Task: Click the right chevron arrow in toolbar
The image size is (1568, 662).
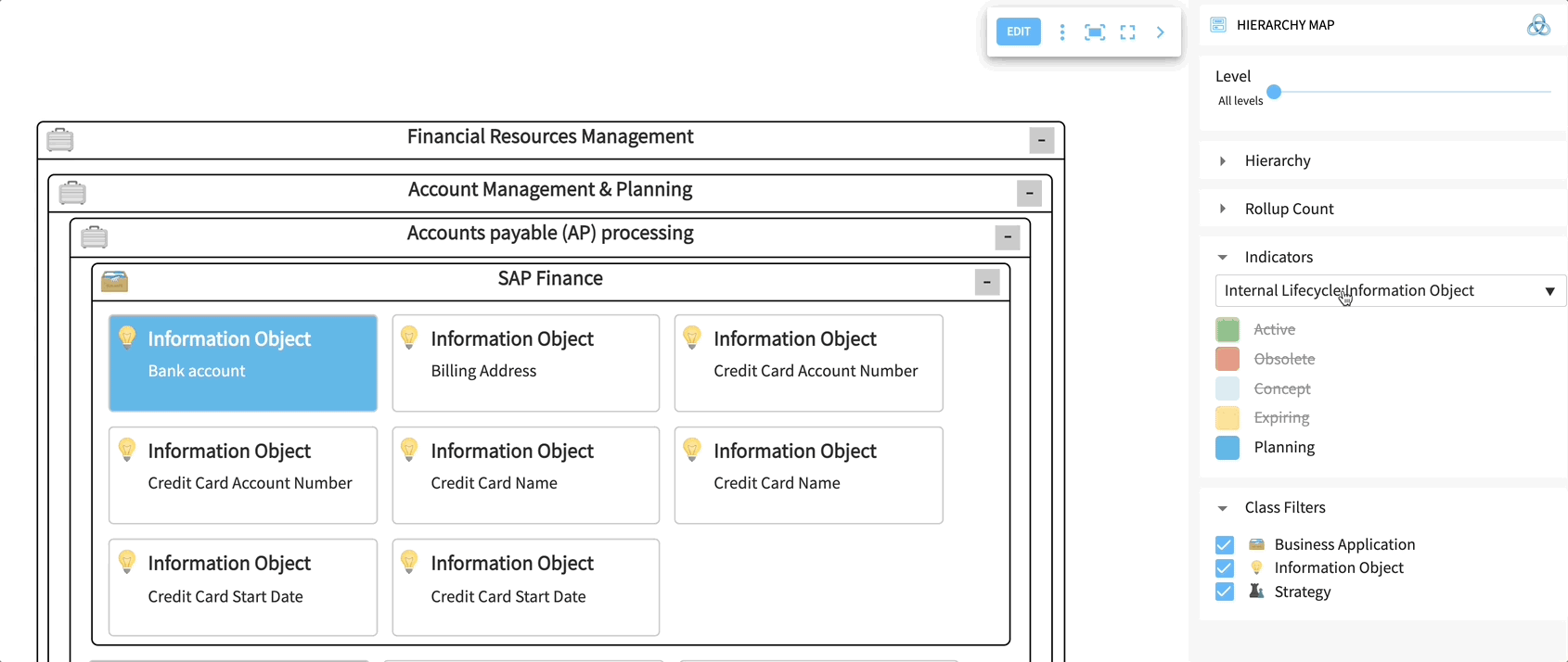Action: pos(1160,32)
